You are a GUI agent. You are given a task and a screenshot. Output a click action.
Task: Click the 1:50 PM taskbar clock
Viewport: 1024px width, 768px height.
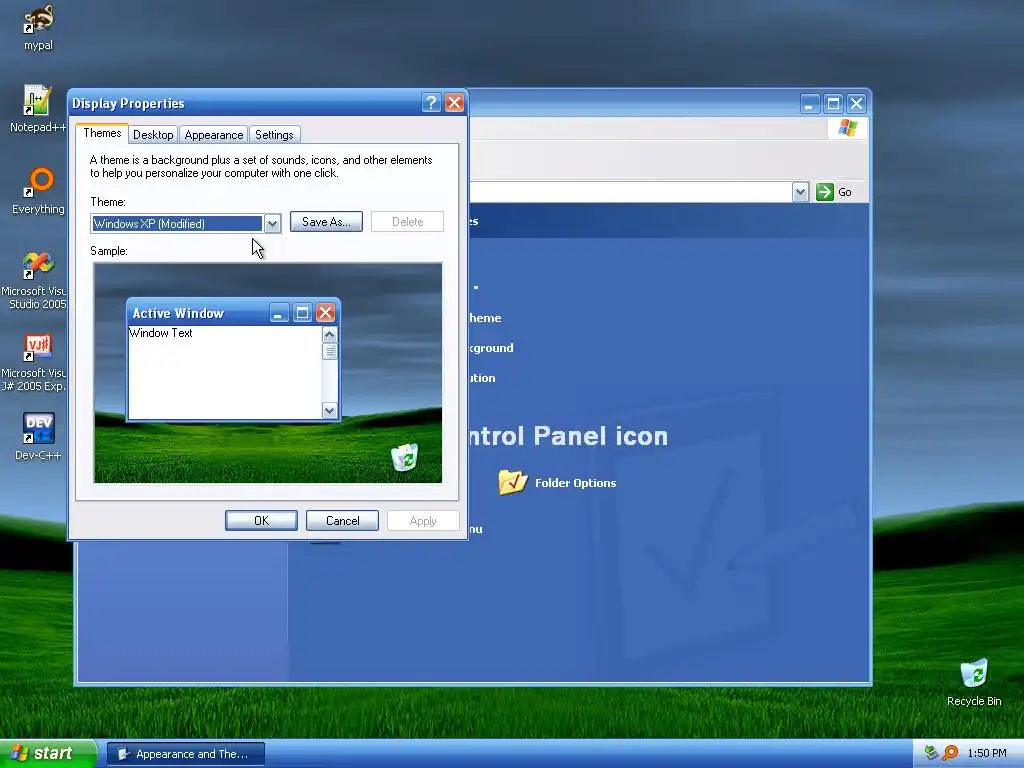tap(987, 753)
